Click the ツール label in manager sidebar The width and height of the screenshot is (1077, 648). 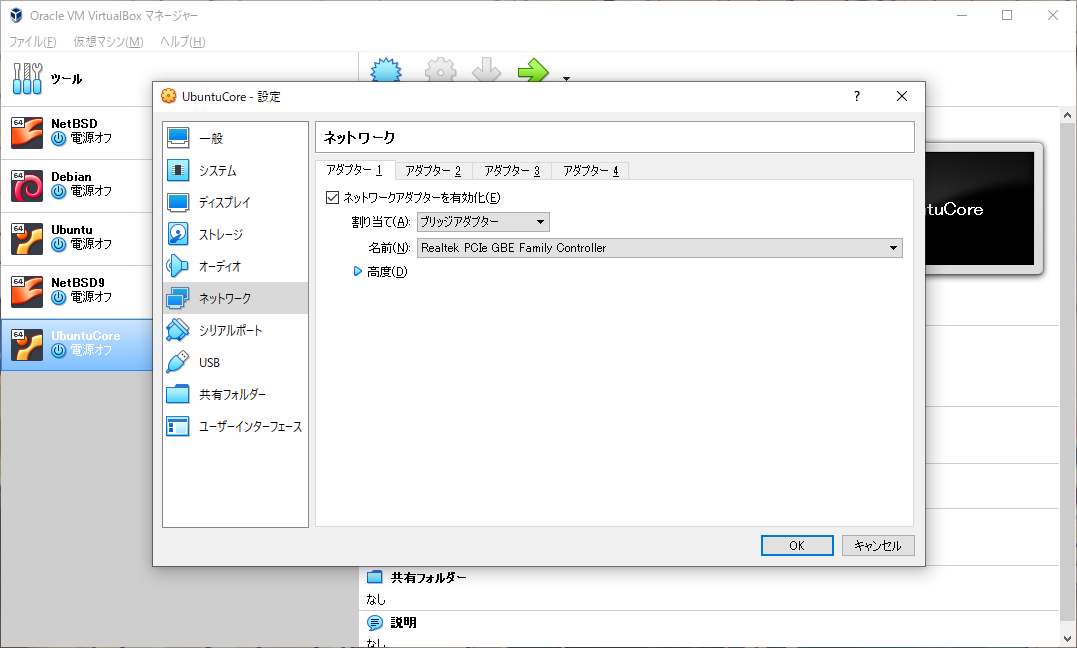pos(67,79)
